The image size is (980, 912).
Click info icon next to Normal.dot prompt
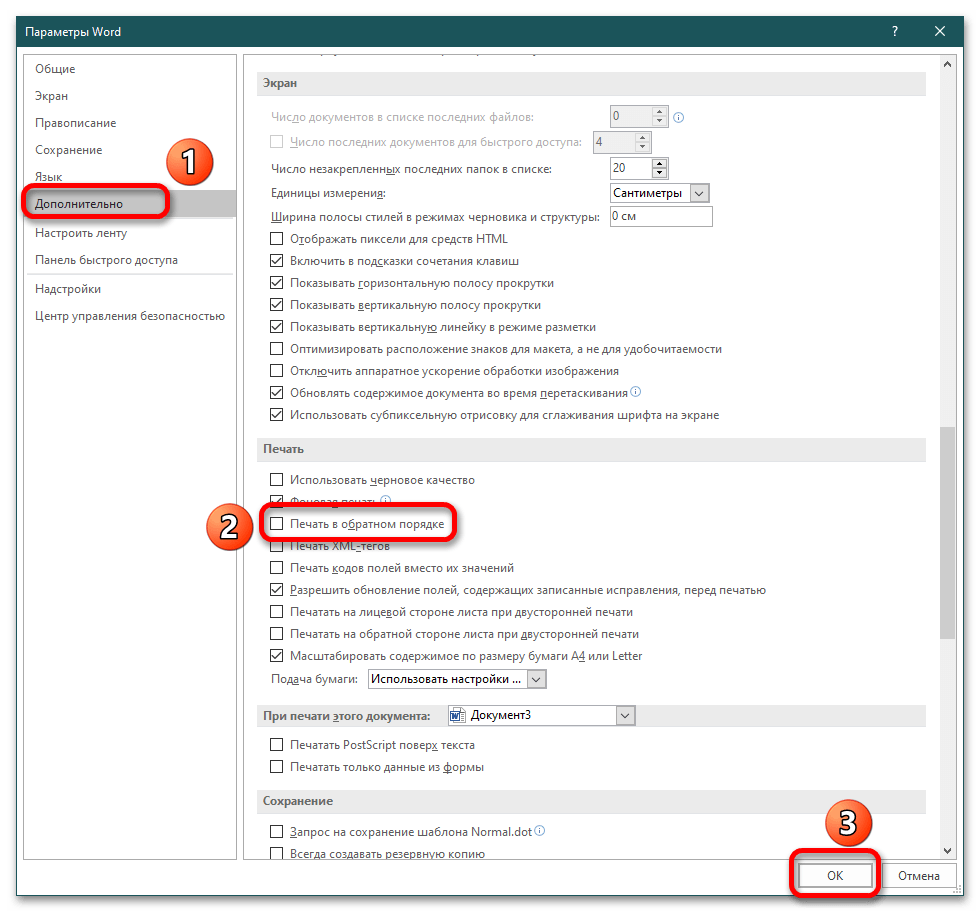[540, 831]
